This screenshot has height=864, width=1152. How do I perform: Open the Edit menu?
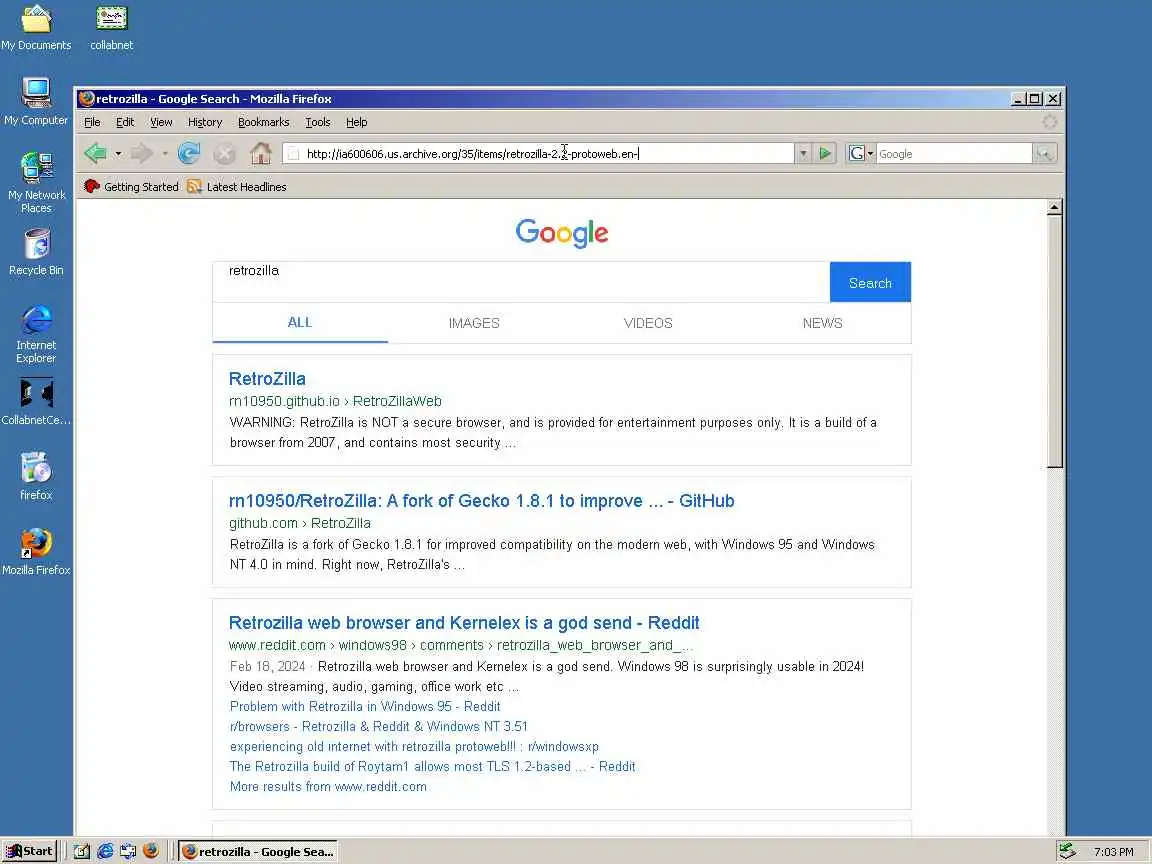[125, 122]
